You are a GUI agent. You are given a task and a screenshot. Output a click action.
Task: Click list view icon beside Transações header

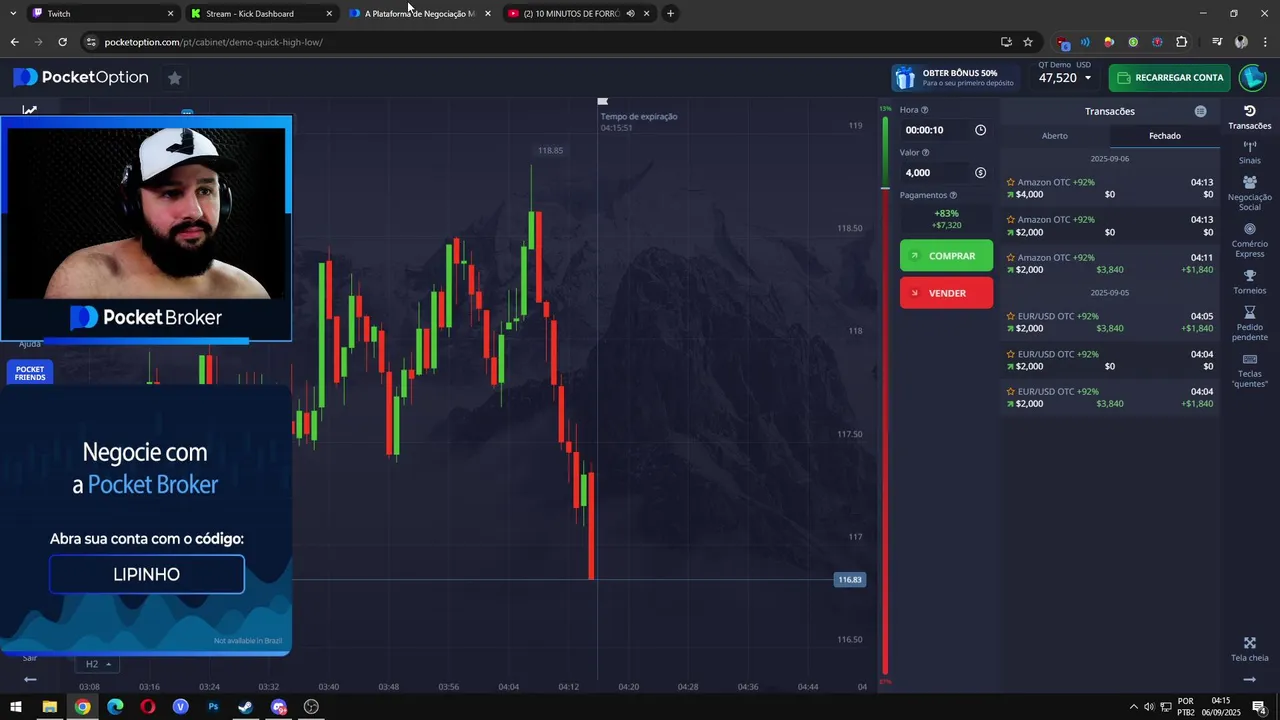(1200, 111)
